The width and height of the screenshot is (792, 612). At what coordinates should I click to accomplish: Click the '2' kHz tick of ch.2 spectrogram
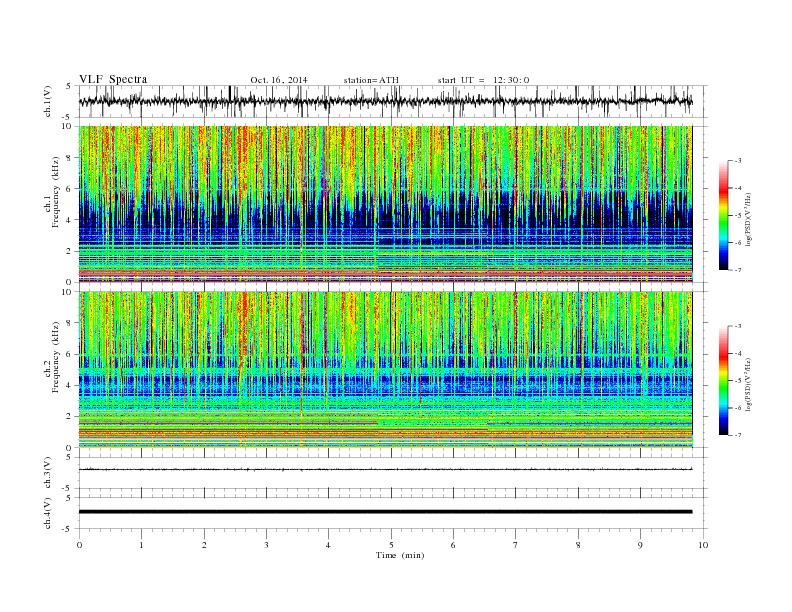click(x=70, y=417)
